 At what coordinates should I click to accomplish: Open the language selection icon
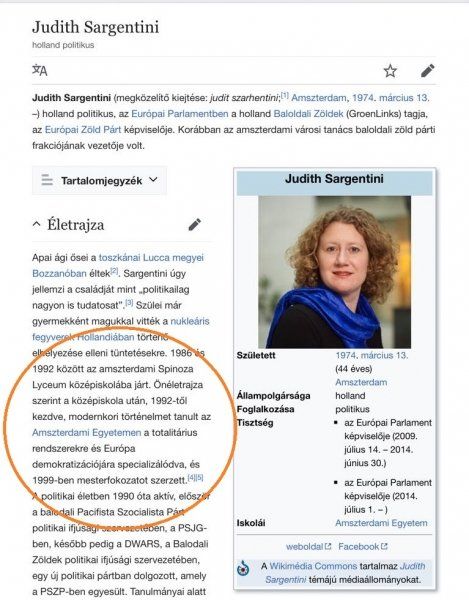40,70
